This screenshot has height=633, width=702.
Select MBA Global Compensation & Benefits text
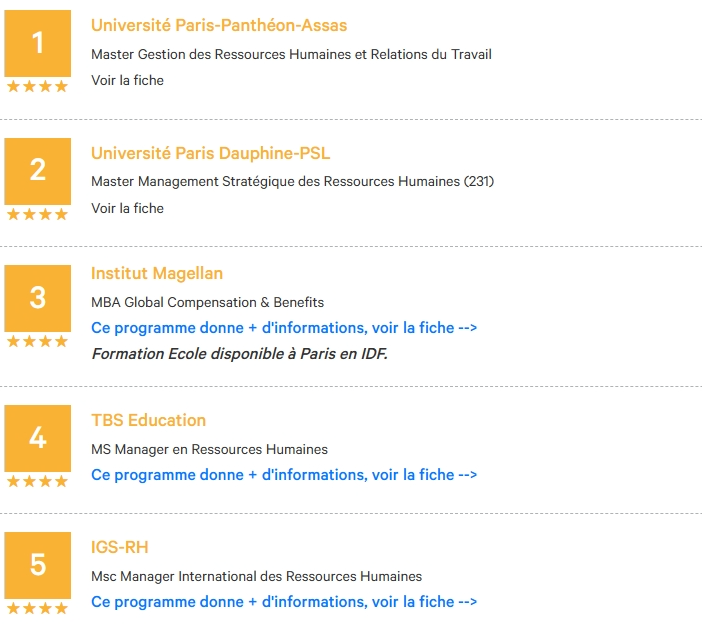(x=207, y=303)
